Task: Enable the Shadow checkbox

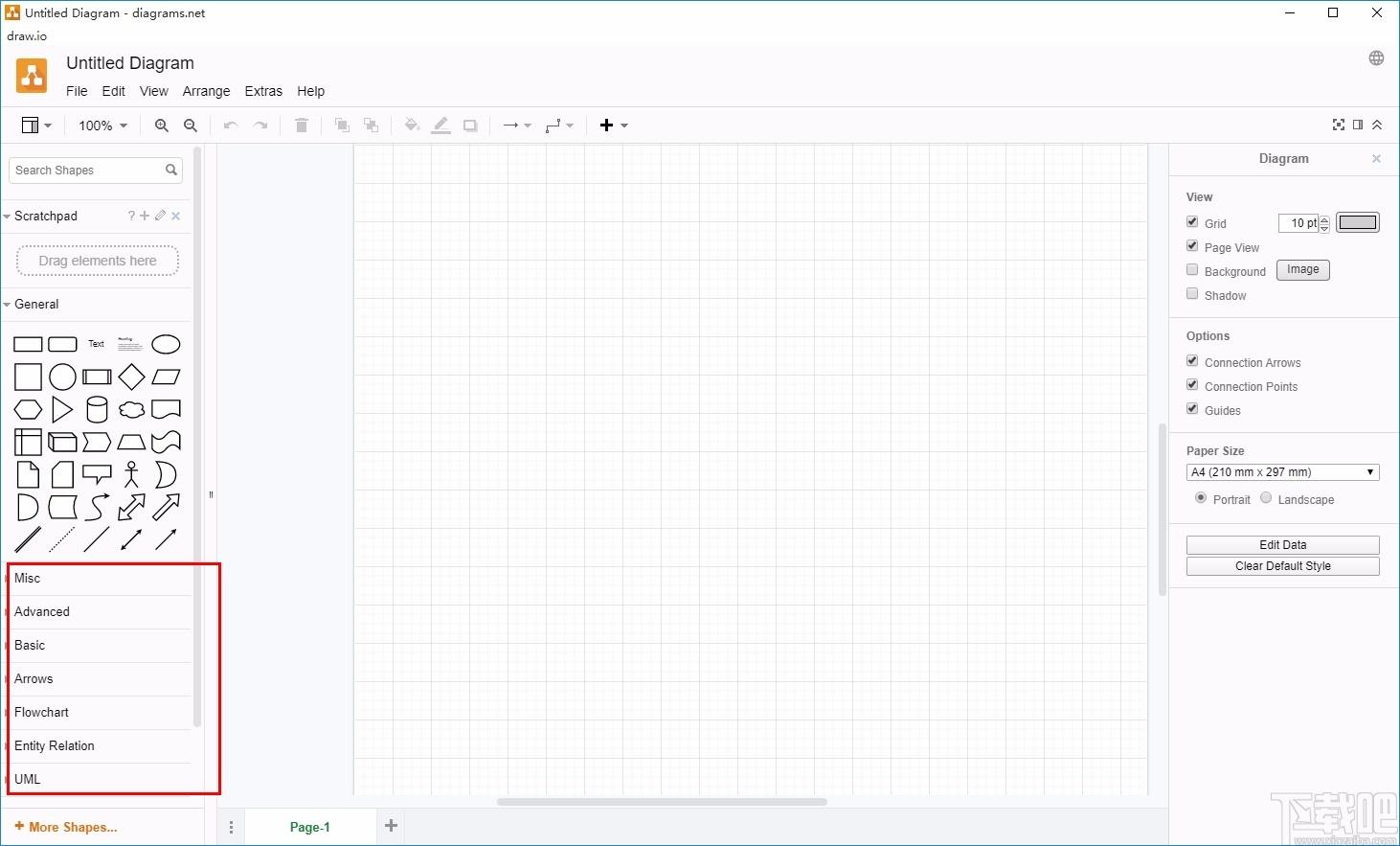Action: pos(1192,293)
